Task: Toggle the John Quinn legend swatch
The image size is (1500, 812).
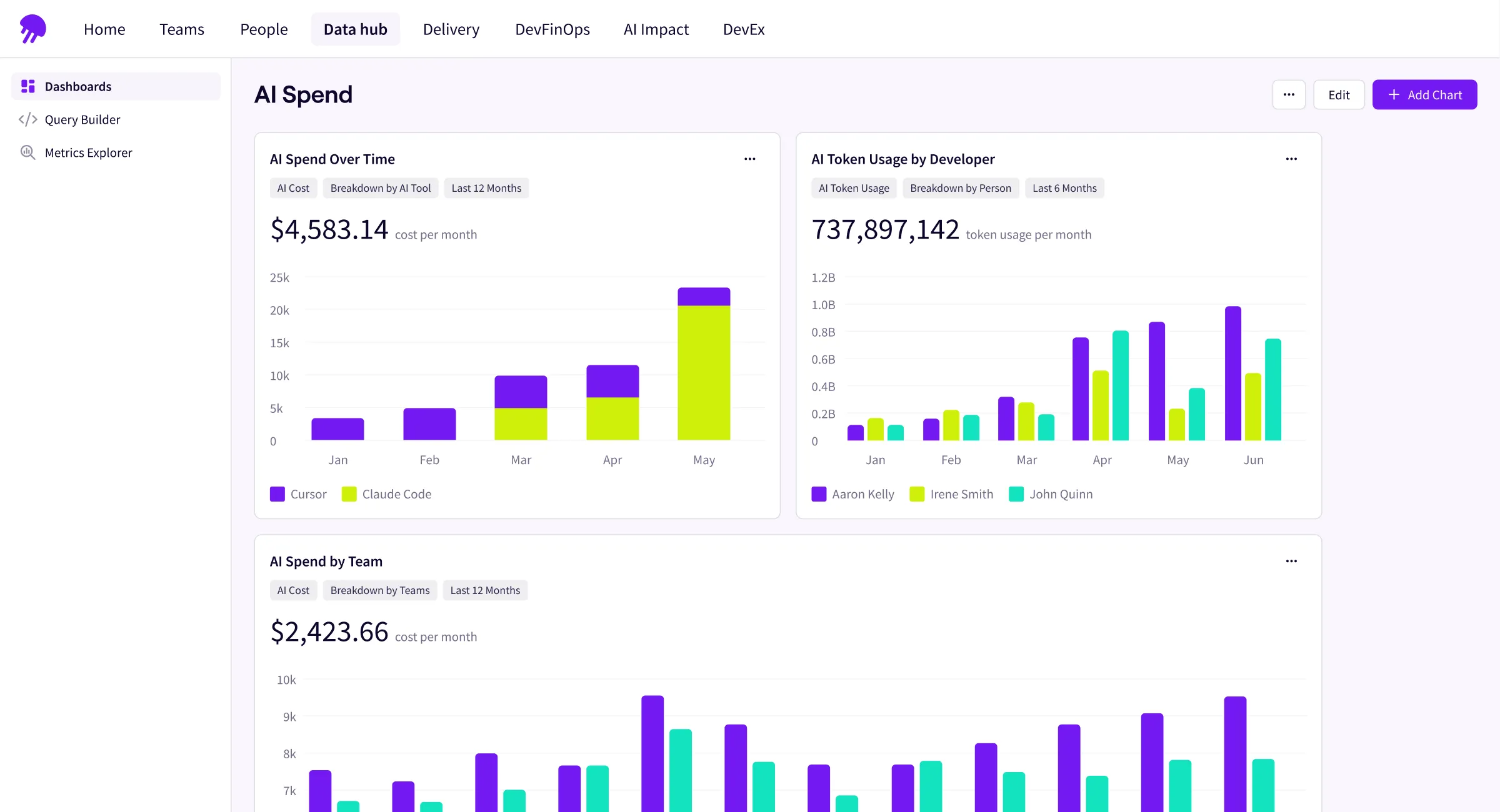Action: coord(1016,494)
